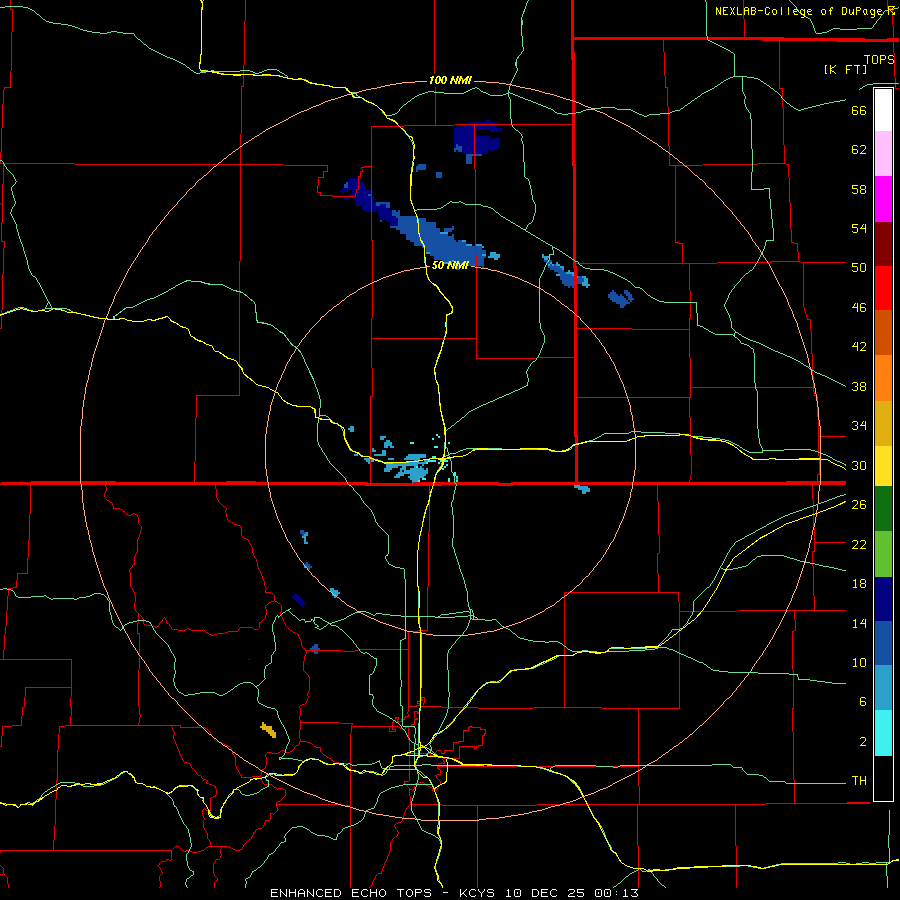This screenshot has height=900, width=900.
Task: Select the bright red legend swatch
Action: point(883,288)
